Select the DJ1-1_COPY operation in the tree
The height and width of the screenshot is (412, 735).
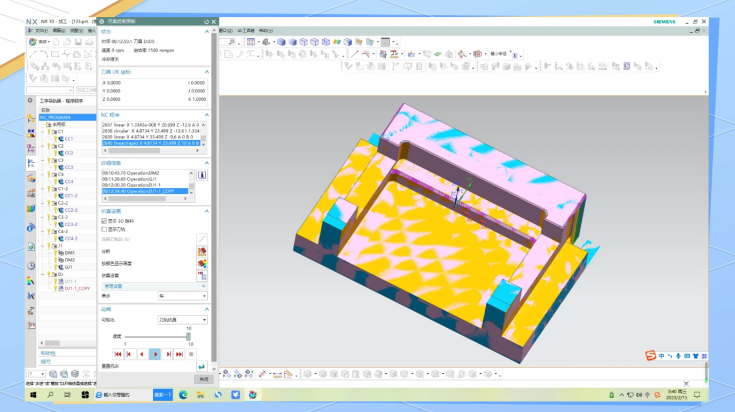[76, 288]
